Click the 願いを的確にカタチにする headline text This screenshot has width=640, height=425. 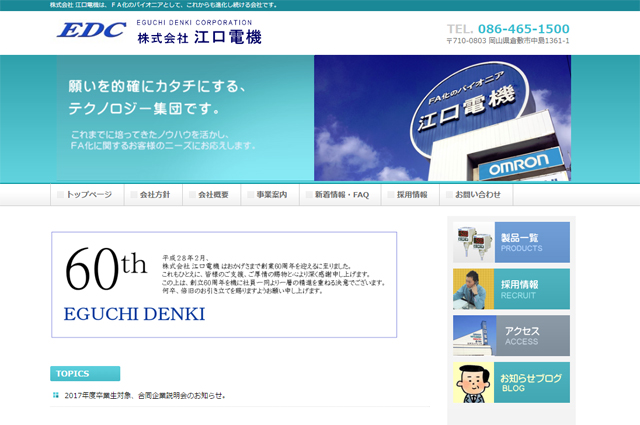point(157,86)
